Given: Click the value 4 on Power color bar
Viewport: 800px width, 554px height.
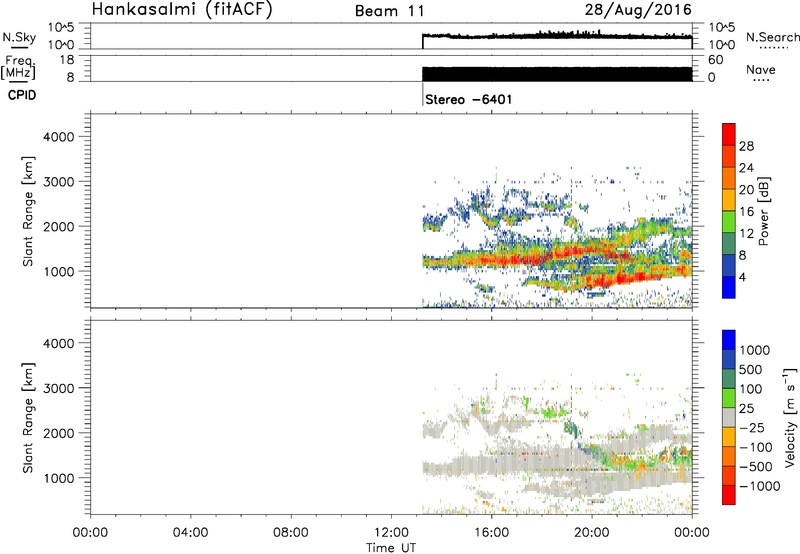Looking at the screenshot, I should click(742, 277).
